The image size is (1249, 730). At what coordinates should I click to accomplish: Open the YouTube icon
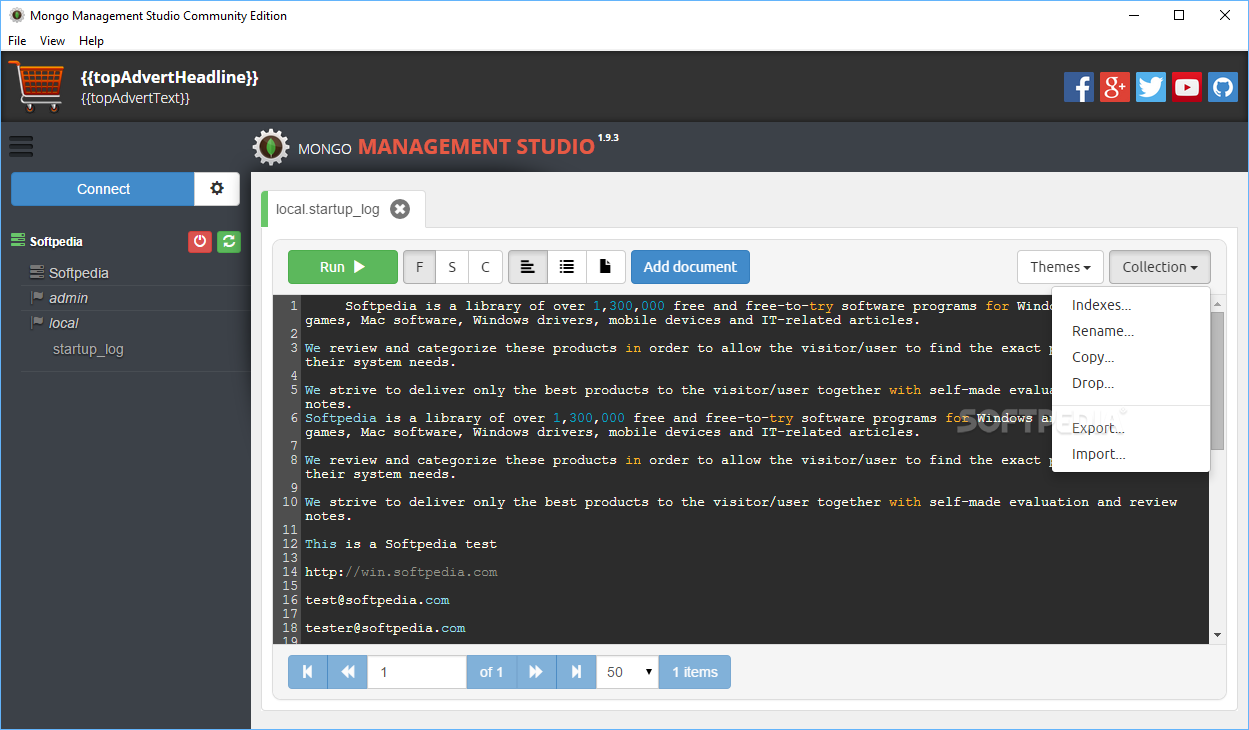(x=1187, y=87)
